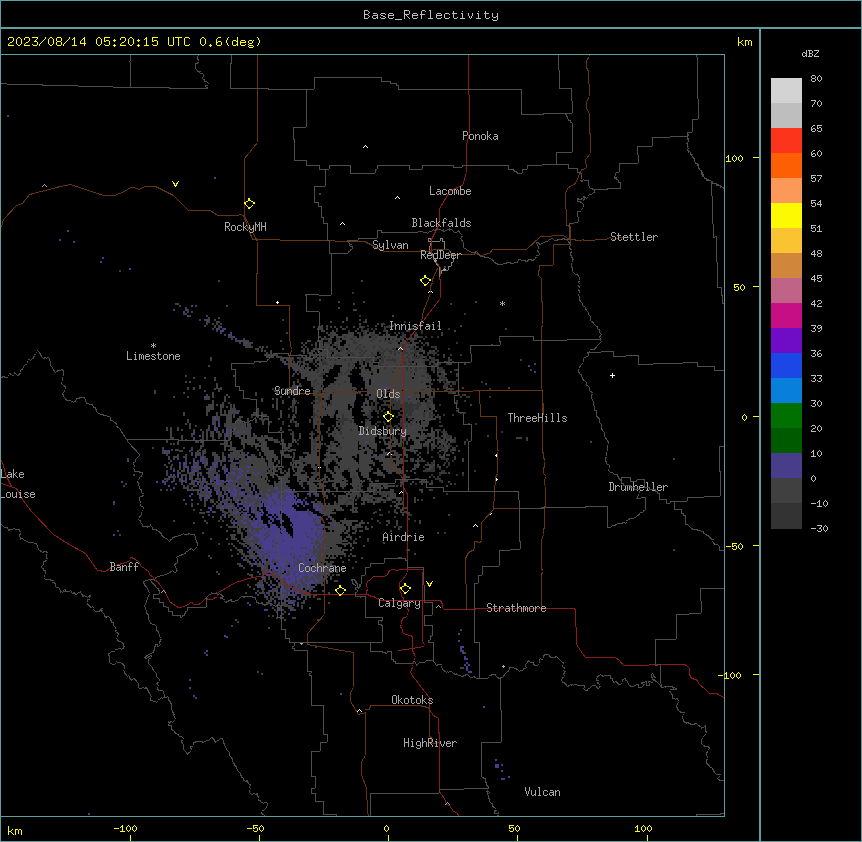Viewport: 862px width, 842px height.
Task: Click the Limestone label
Action: click(153, 356)
